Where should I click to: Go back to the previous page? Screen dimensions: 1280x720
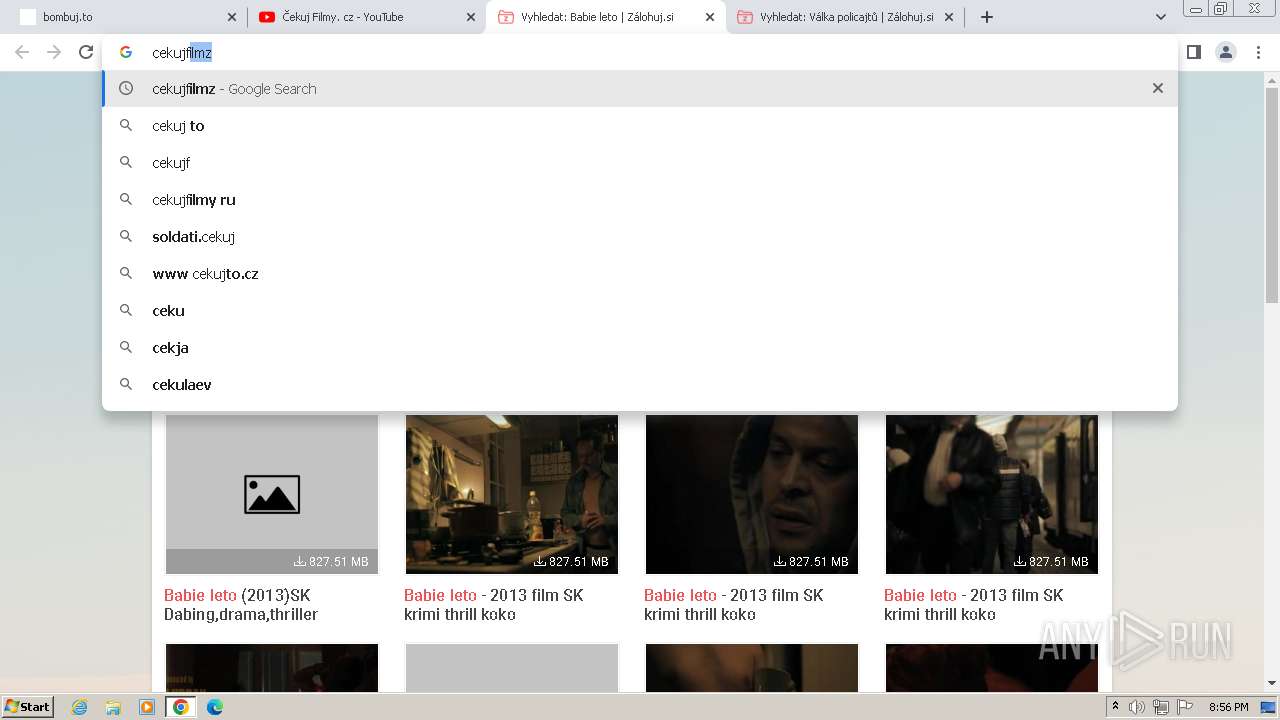click(x=22, y=52)
